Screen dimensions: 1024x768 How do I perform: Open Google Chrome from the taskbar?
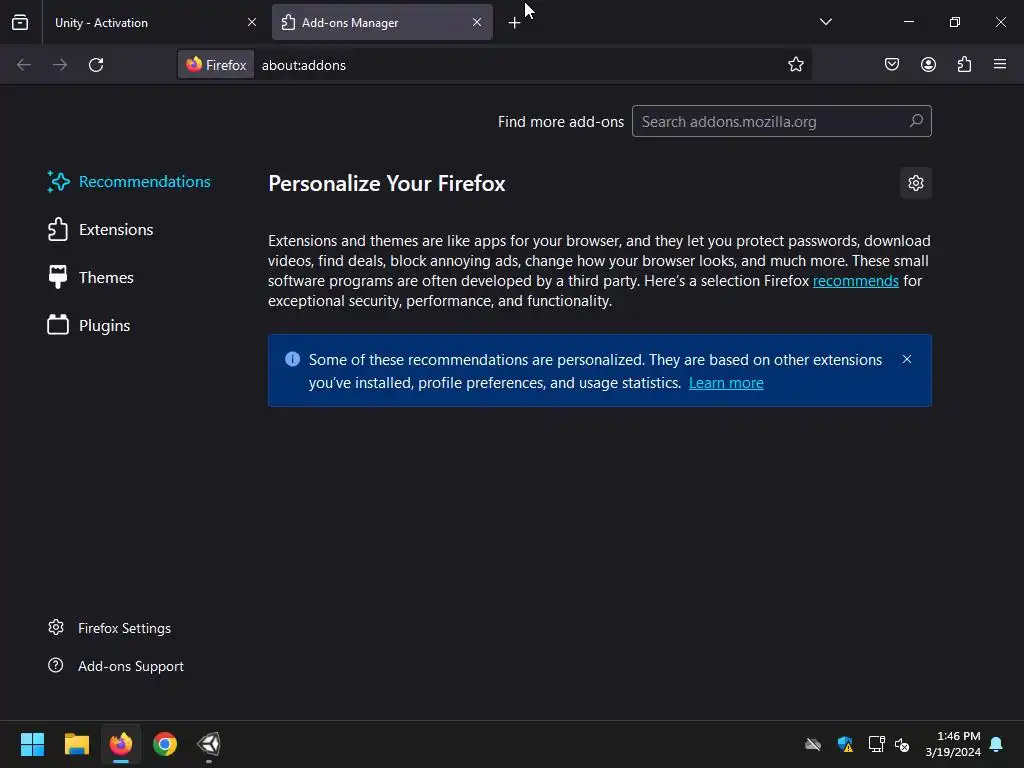coord(165,744)
